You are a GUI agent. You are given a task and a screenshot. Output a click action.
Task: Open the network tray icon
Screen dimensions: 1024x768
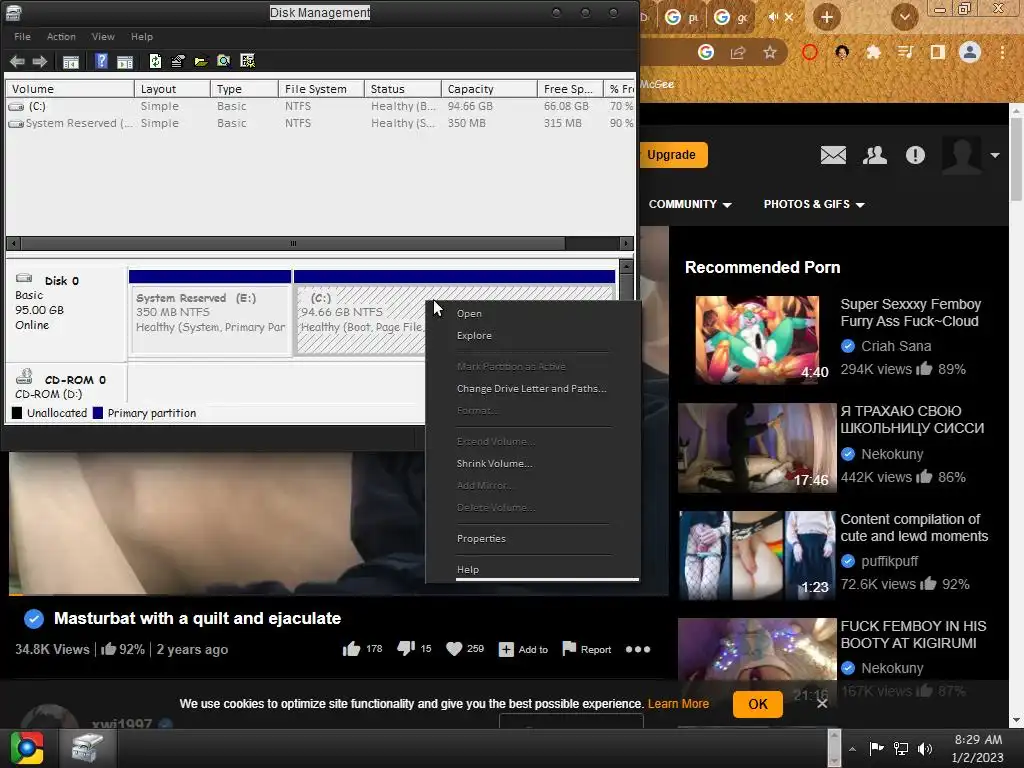[x=901, y=748]
